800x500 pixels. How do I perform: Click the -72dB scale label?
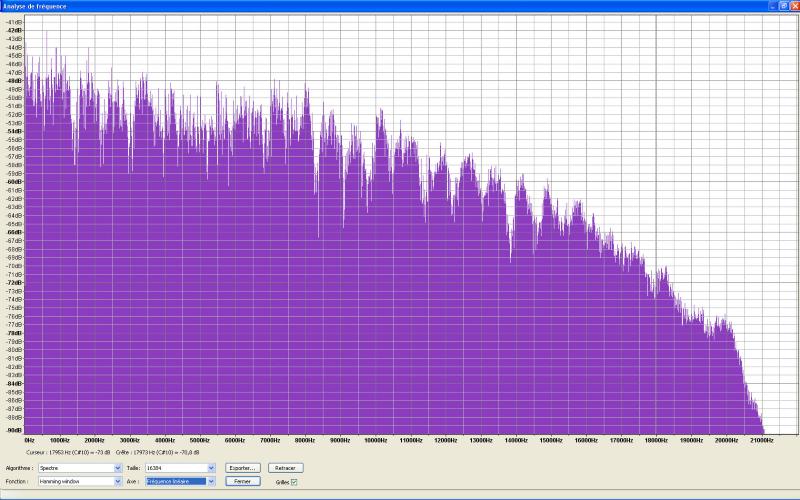coord(15,283)
